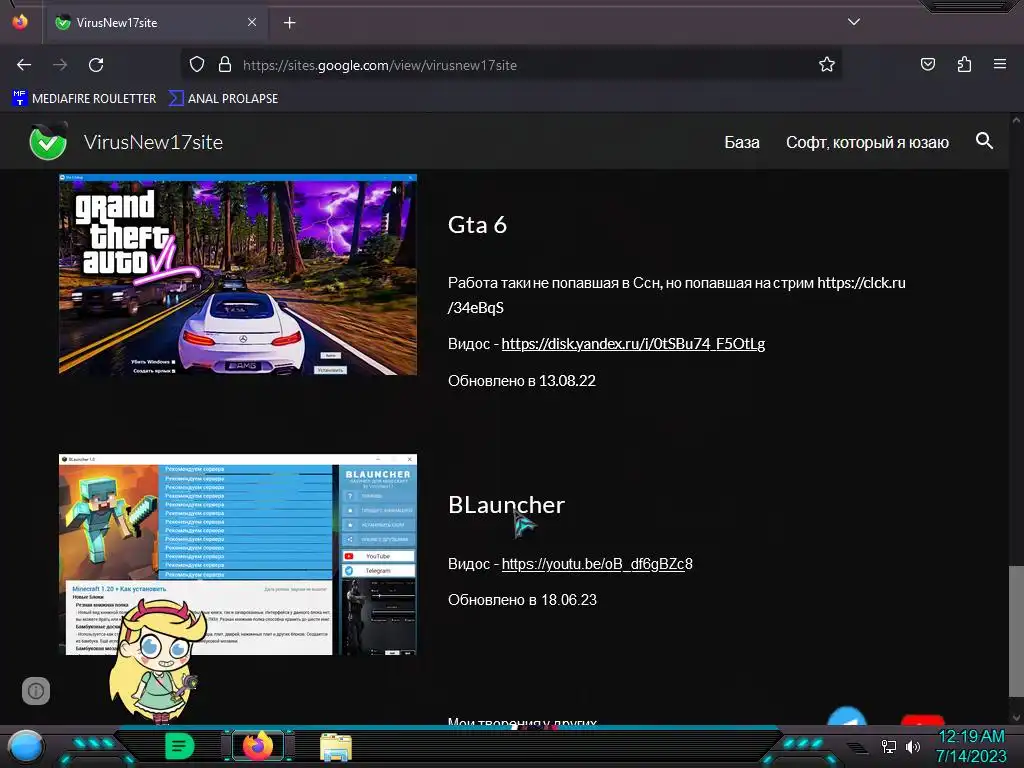1024x768 pixels.
Task: Open the tracking protection shield icon
Action: pyautogui.click(x=197, y=64)
